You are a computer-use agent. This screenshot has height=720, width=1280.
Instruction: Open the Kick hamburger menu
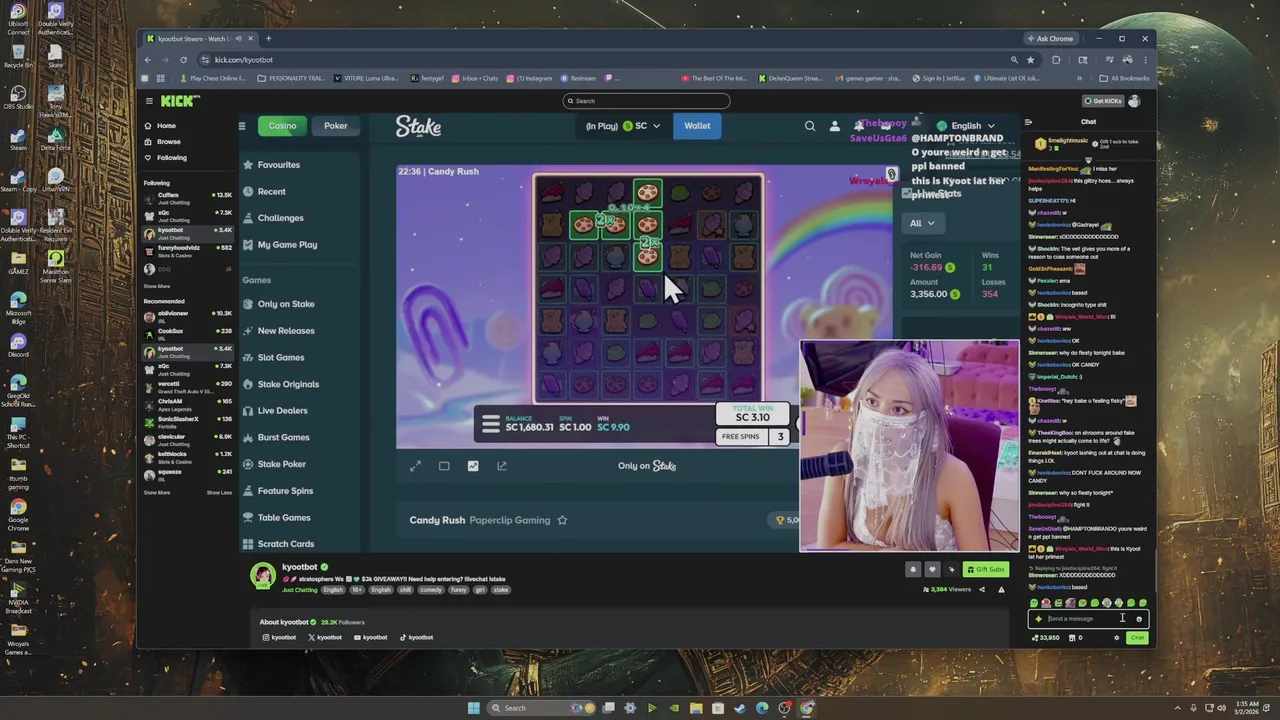pos(149,101)
